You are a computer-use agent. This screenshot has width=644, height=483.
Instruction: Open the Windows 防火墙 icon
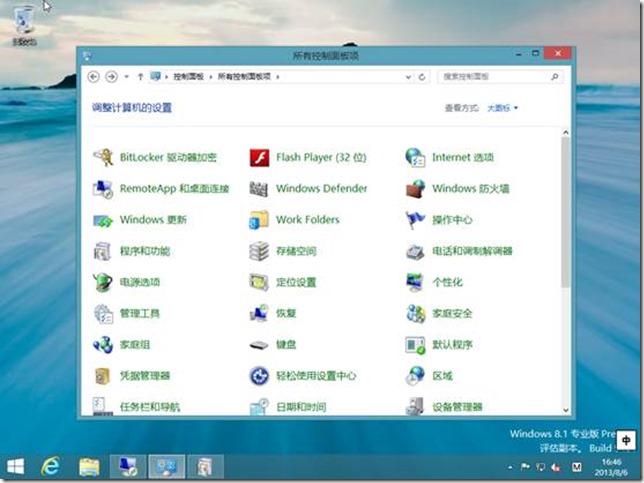click(x=415, y=189)
